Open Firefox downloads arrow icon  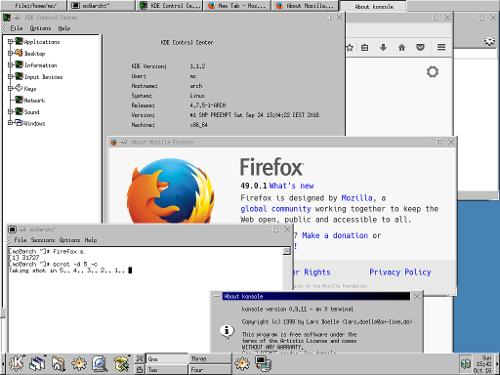(x=383, y=48)
